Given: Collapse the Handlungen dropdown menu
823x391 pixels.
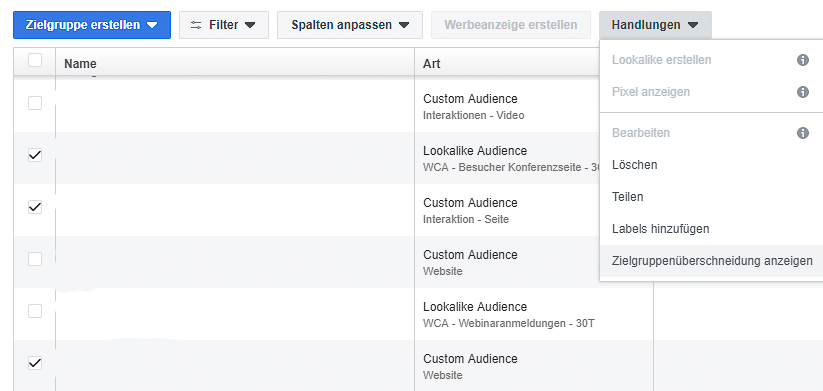Looking at the screenshot, I should 655,25.
